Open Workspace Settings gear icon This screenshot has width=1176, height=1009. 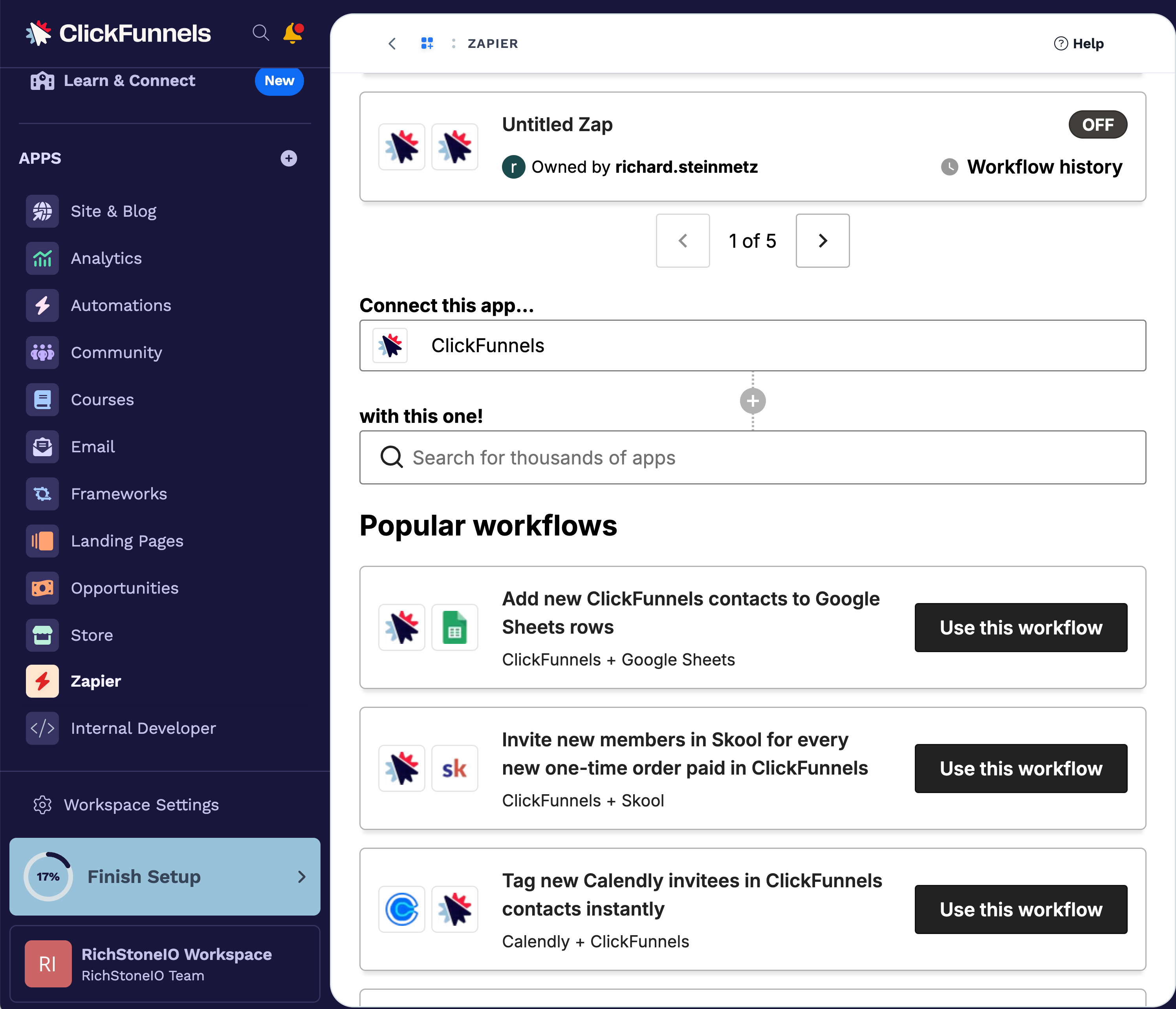pos(42,805)
